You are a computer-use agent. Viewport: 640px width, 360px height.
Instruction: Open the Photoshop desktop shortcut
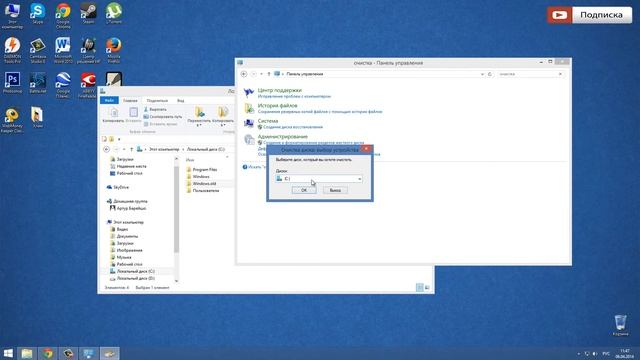point(12,83)
